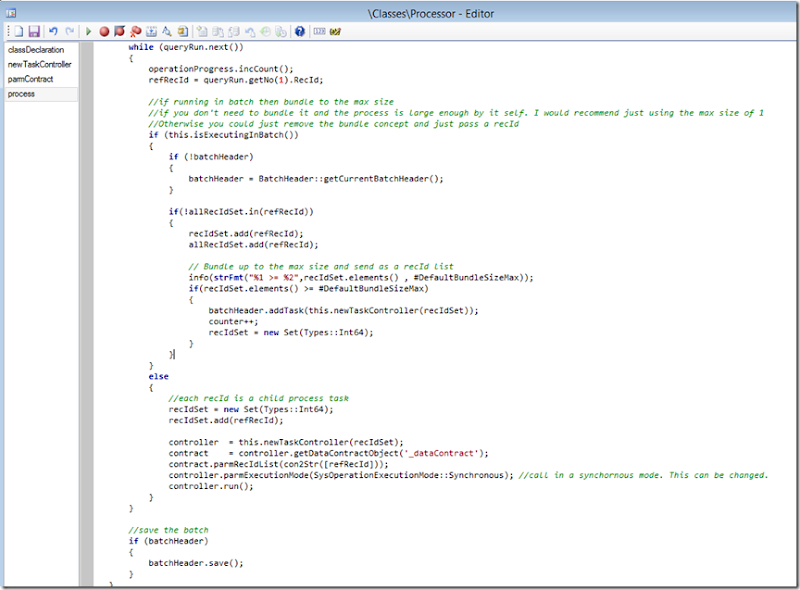
Task: Click the 'if (!batchHeader)' line
Action: click(x=211, y=157)
